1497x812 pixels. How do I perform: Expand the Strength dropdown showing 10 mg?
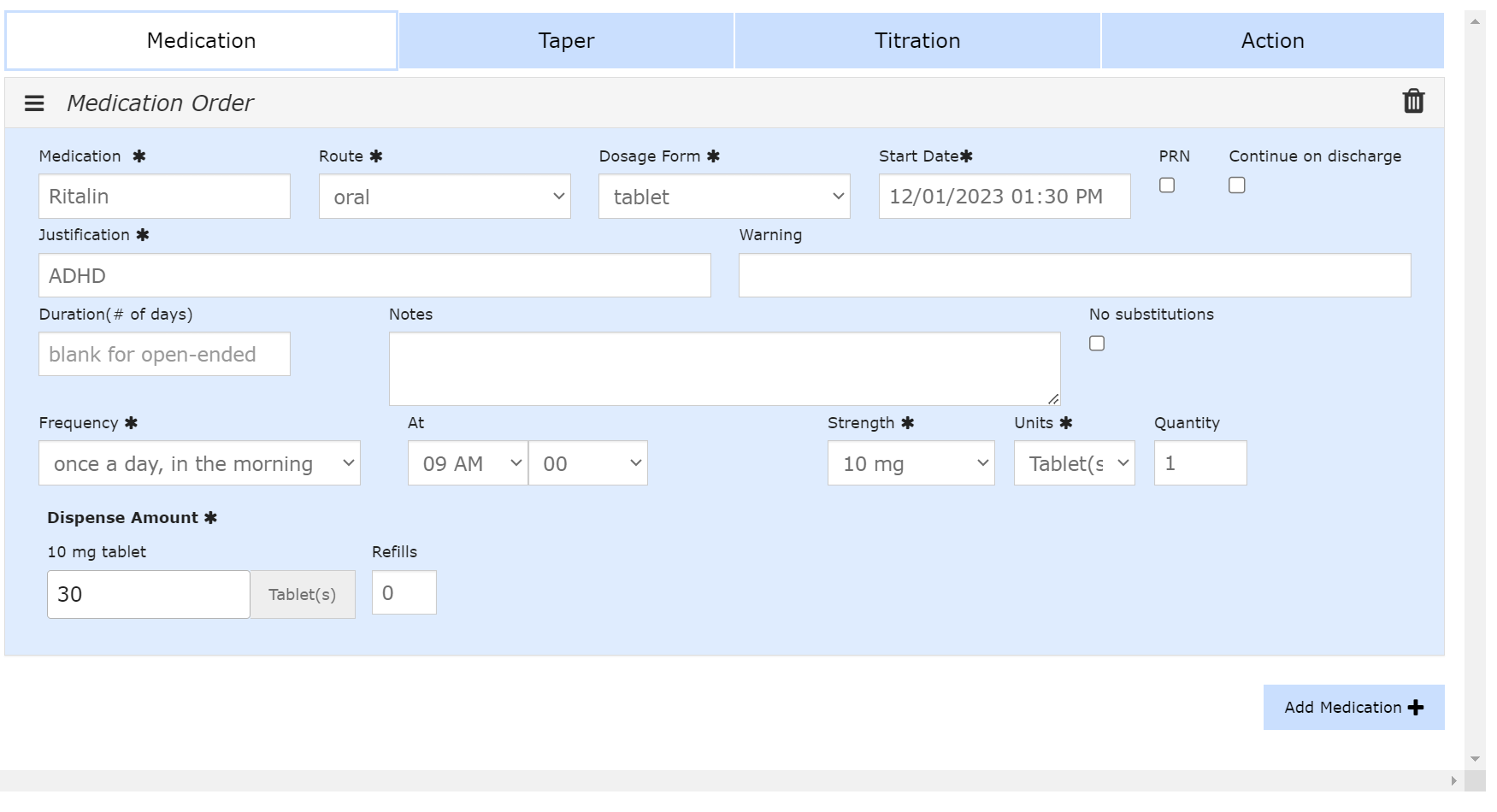911,463
